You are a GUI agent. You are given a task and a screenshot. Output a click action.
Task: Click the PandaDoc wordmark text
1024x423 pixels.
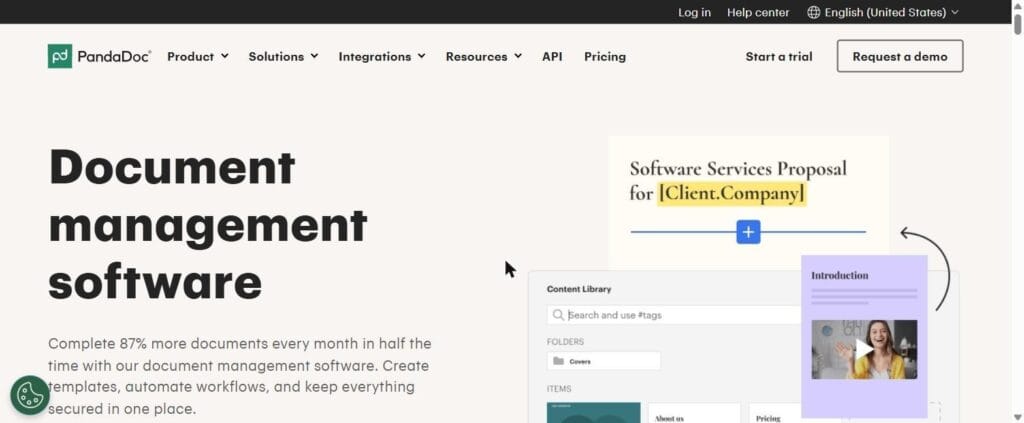[x=114, y=57]
